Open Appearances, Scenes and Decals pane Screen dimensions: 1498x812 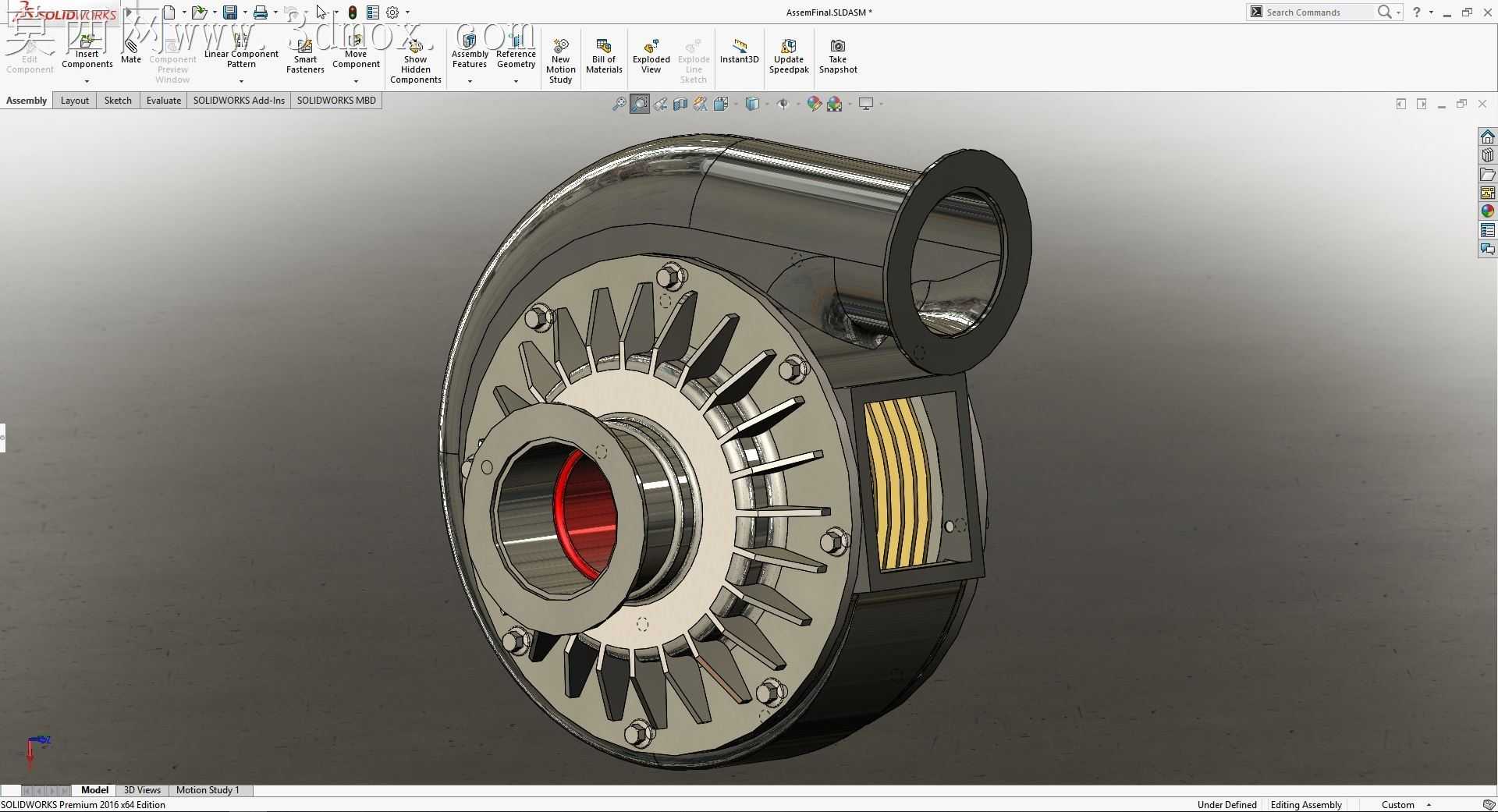click(x=1488, y=211)
